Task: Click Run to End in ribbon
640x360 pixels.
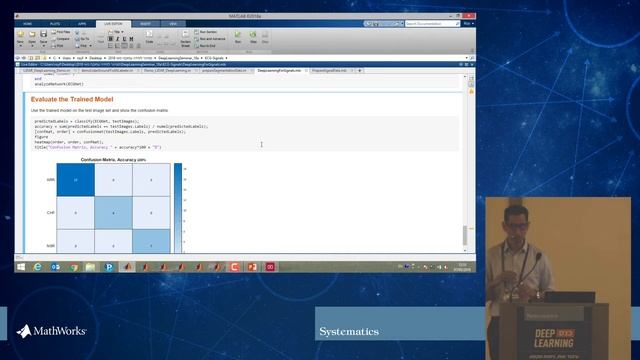Action: [x=205, y=46]
